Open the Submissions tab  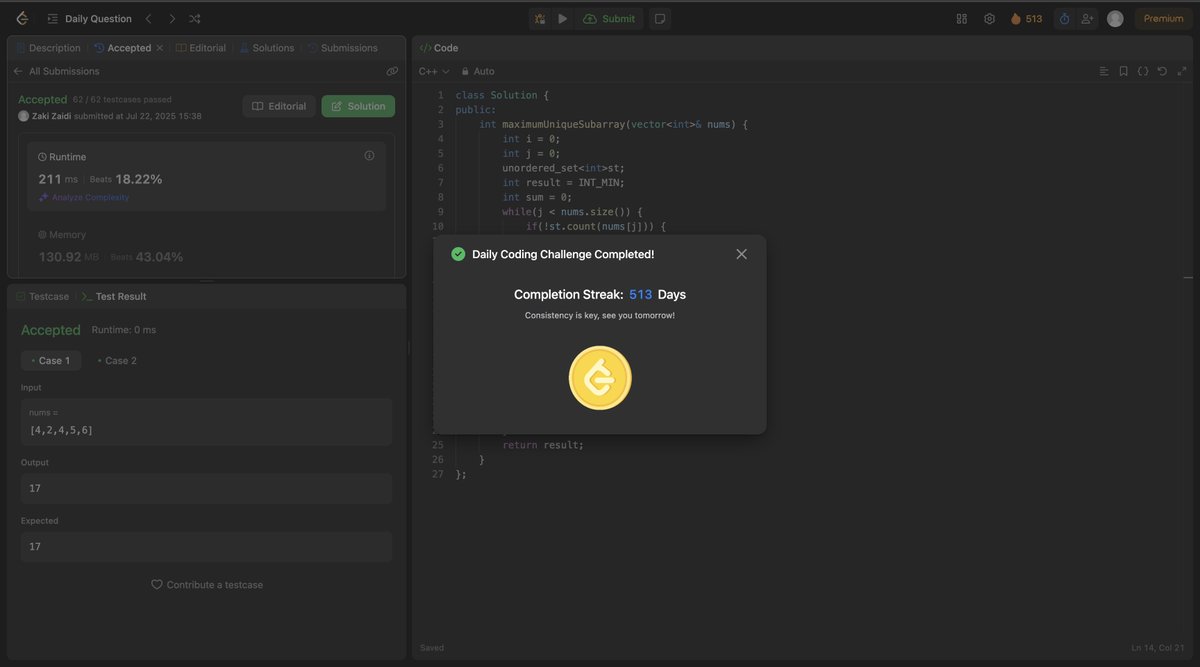342,48
